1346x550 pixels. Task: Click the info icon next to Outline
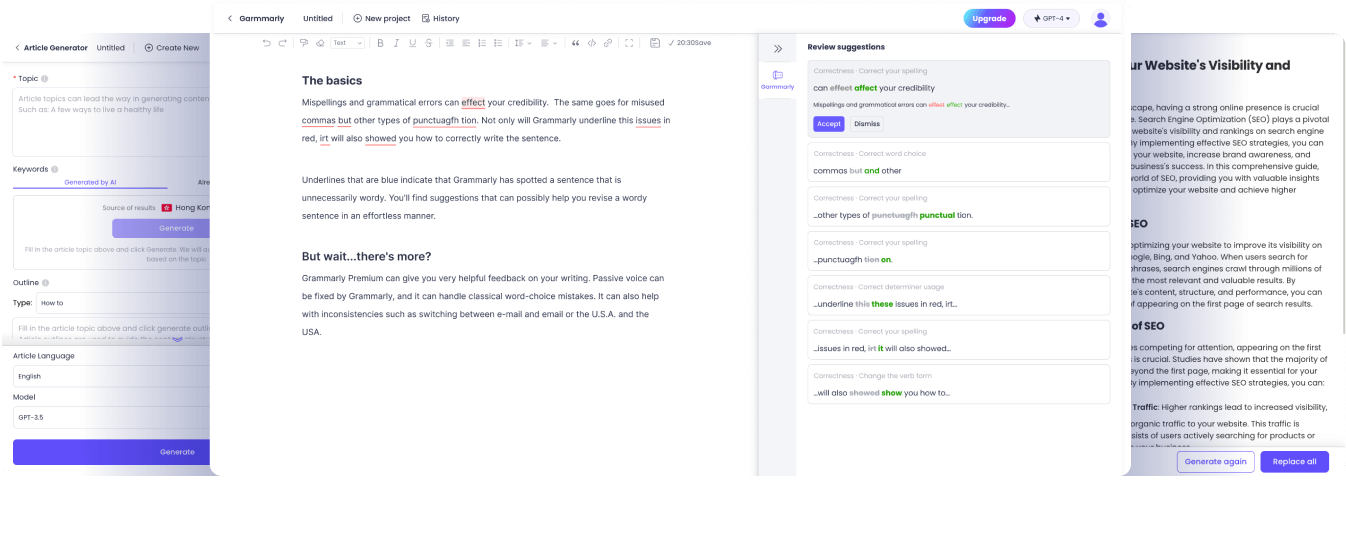coord(47,283)
